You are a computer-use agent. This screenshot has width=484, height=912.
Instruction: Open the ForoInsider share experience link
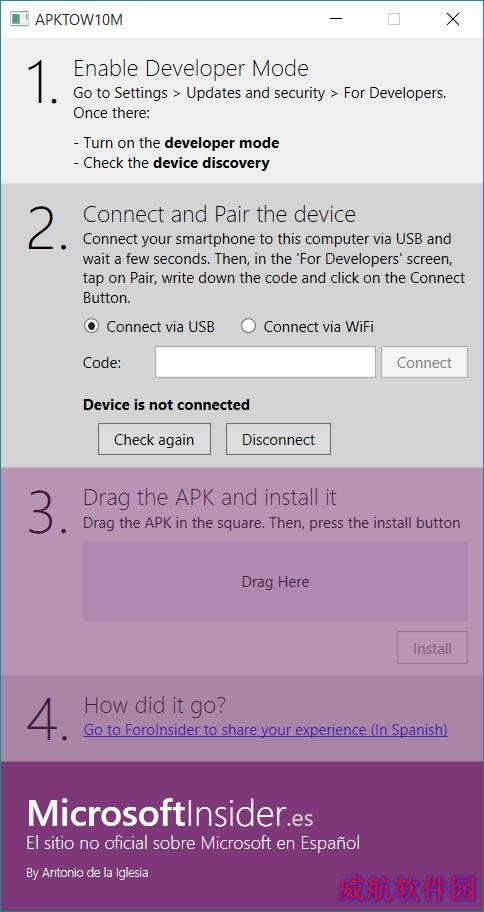(x=266, y=729)
